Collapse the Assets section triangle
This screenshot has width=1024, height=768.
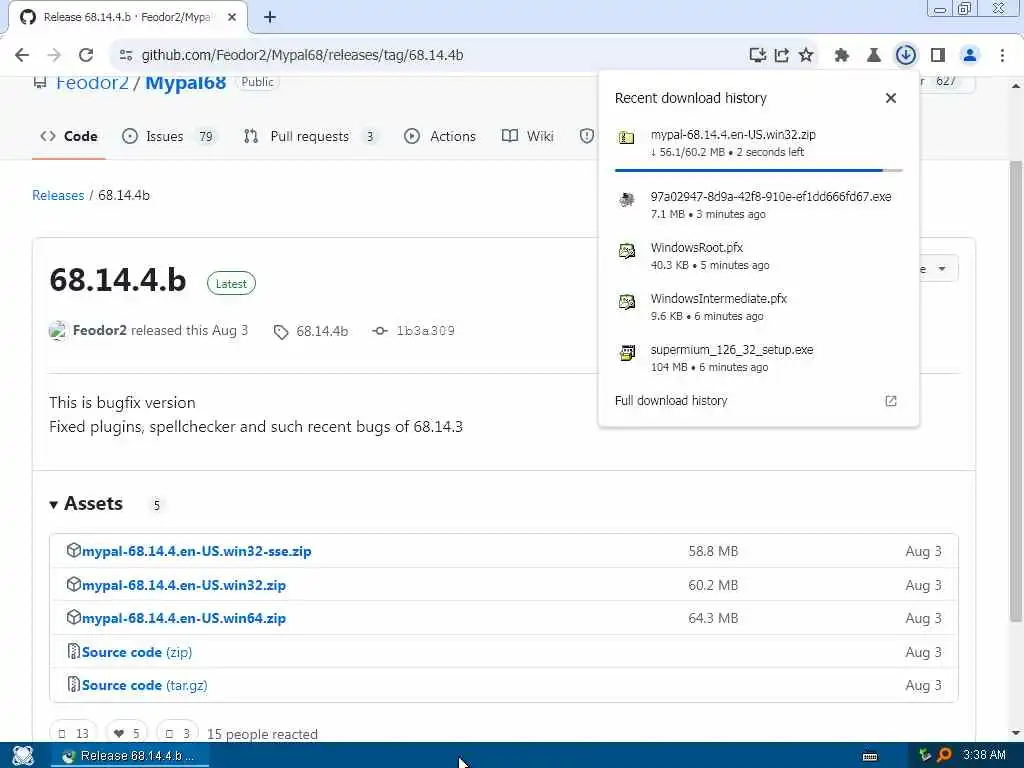[54, 504]
